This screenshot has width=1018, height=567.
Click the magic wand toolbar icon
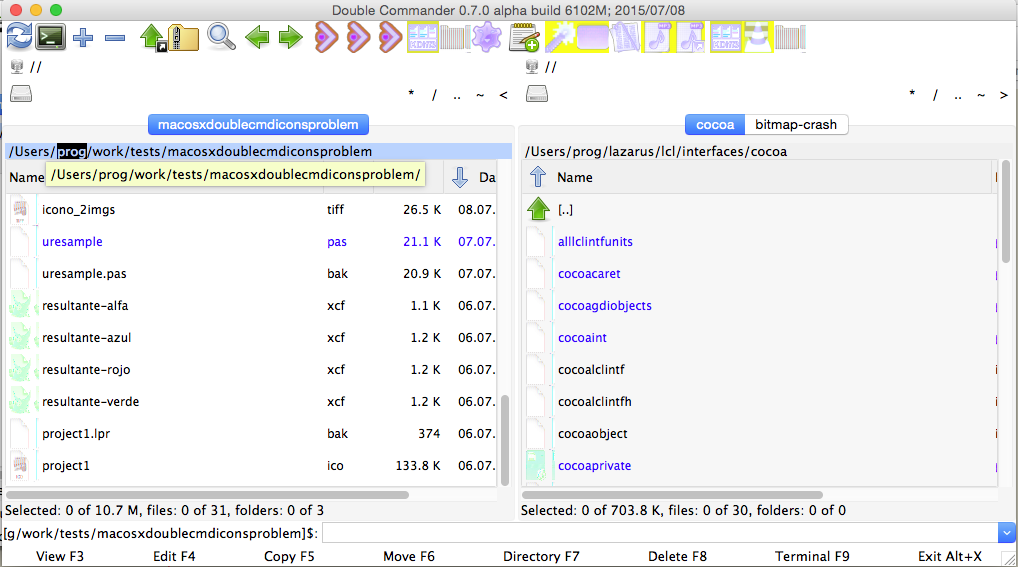[x=558, y=38]
